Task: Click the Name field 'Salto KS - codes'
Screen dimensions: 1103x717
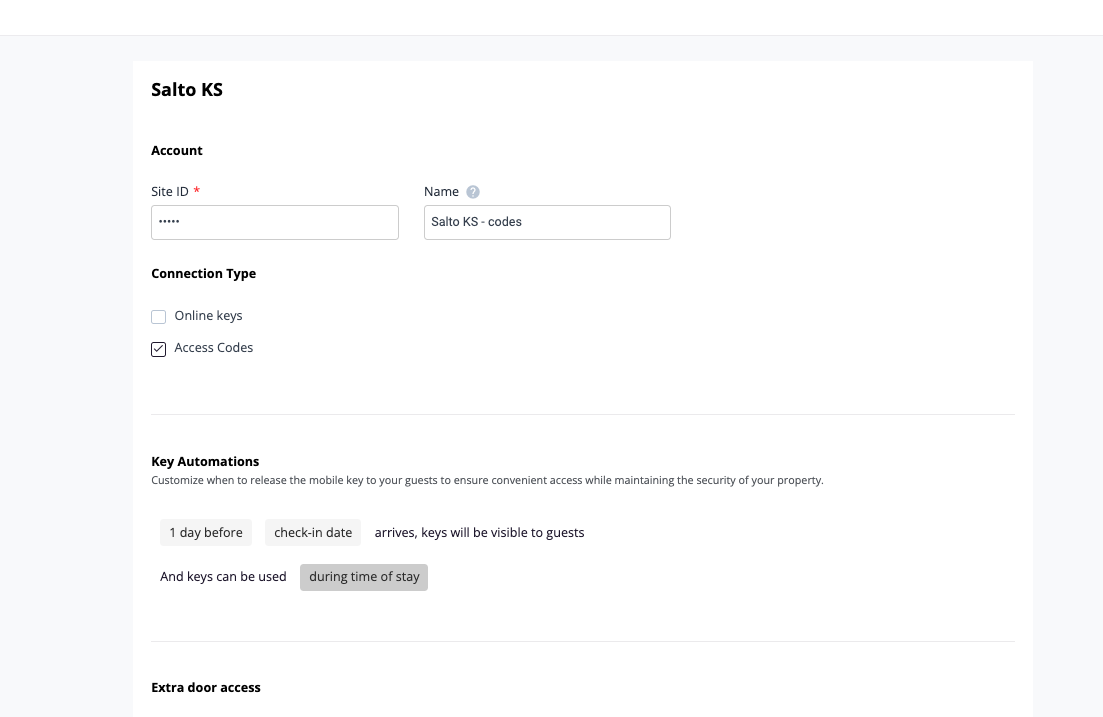Action: [x=547, y=222]
